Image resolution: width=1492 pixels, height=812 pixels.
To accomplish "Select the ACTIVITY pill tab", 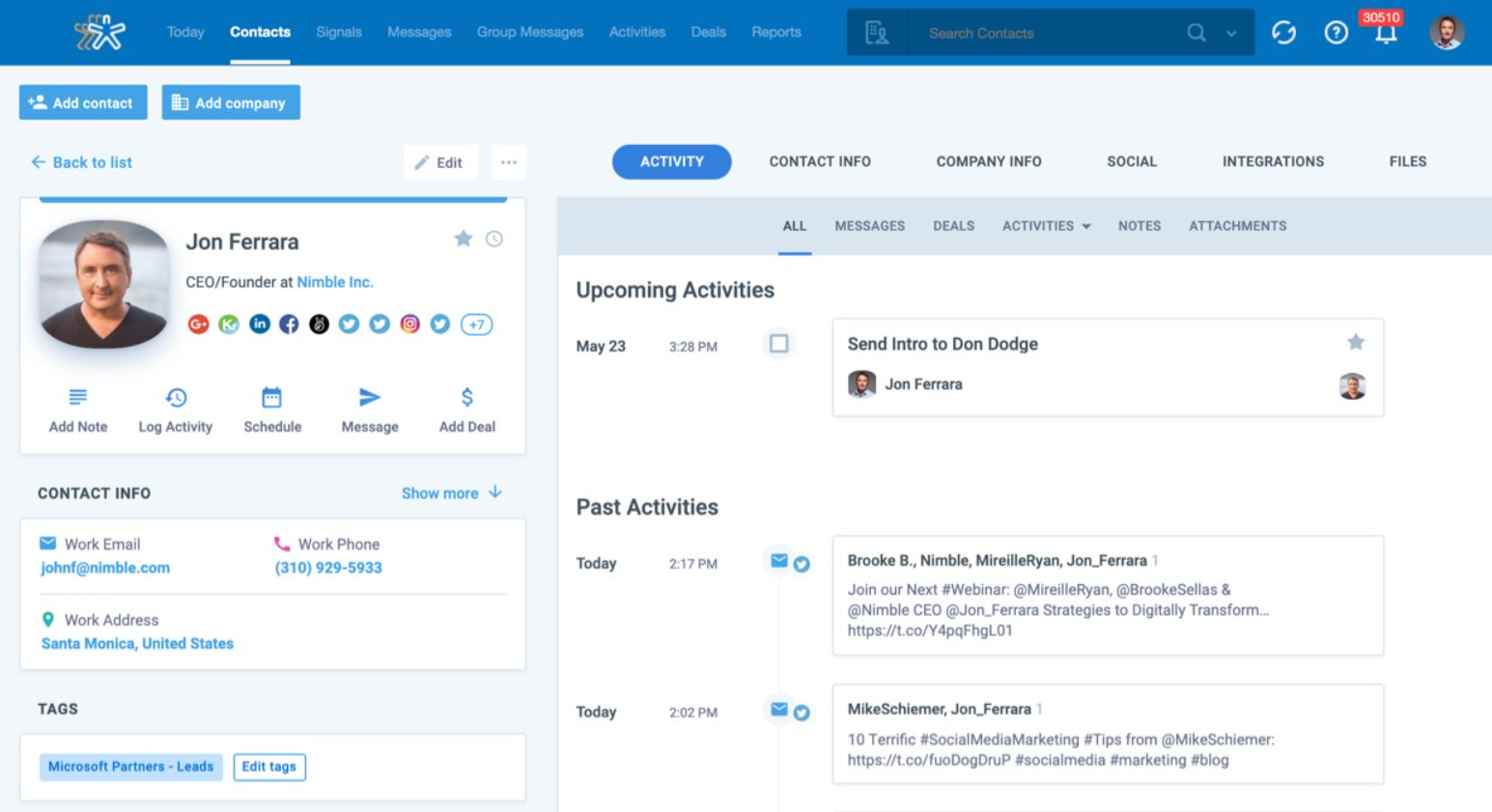I will [672, 161].
